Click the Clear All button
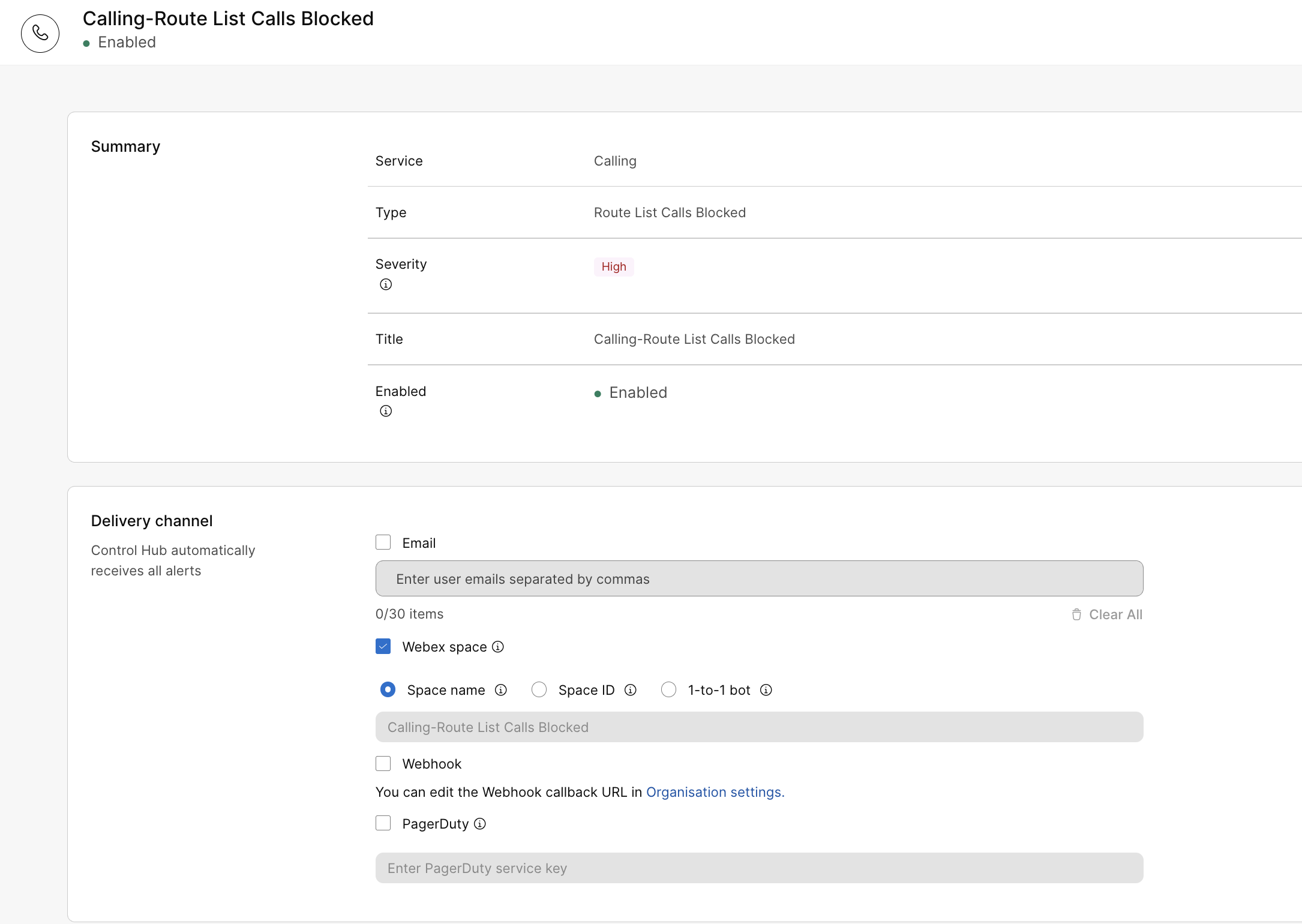The width and height of the screenshot is (1302, 924). (x=1108, y=614)
